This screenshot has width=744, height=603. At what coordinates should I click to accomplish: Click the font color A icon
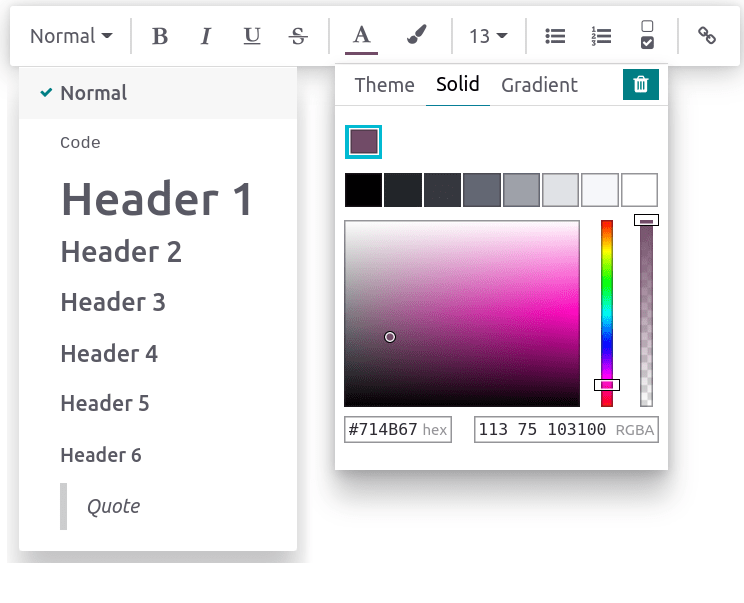tap(361, 36)
